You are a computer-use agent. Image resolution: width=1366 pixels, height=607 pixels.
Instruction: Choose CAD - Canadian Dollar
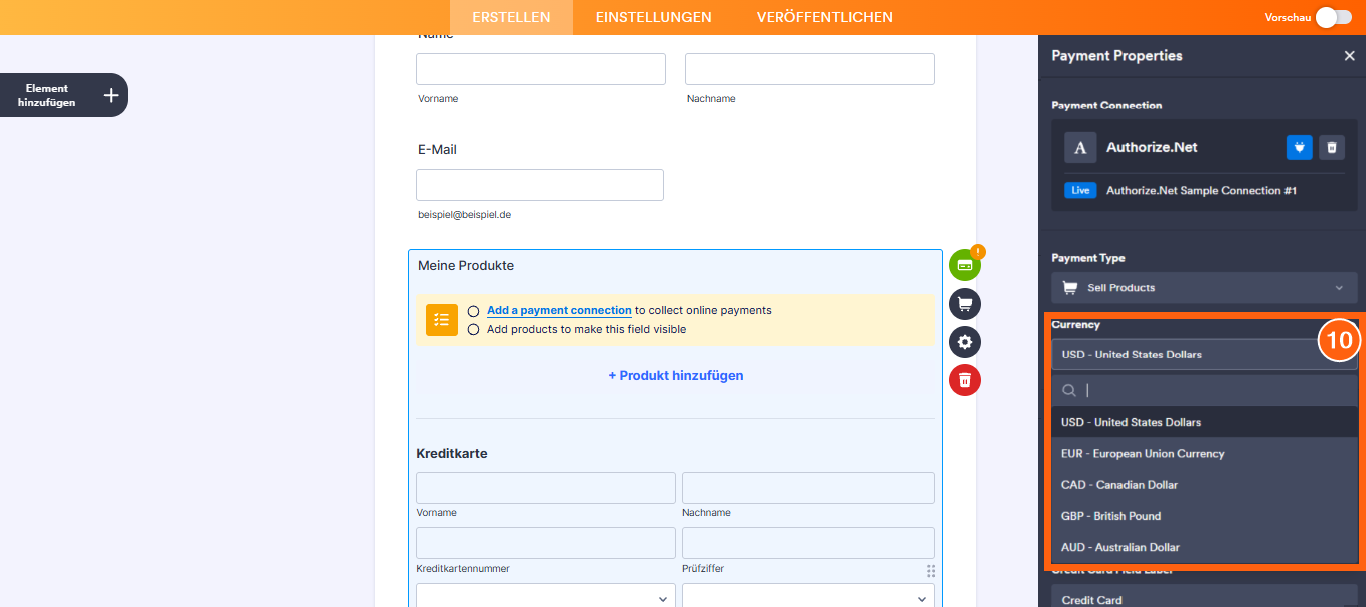pos(1204,484)
